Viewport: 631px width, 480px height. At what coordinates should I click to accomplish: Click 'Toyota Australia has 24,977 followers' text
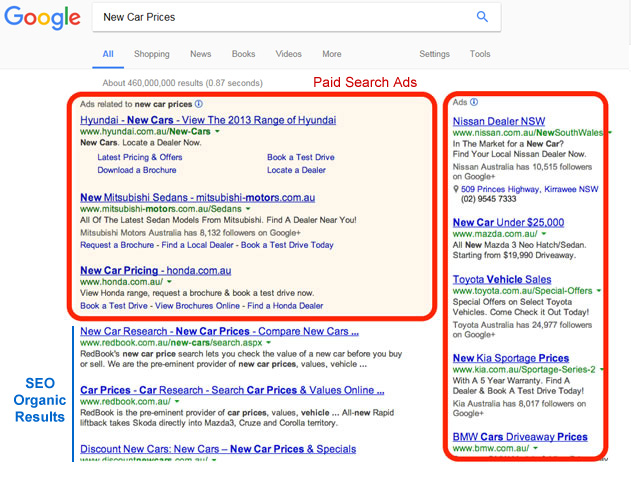pyautogui.click(x=522, y=330)
